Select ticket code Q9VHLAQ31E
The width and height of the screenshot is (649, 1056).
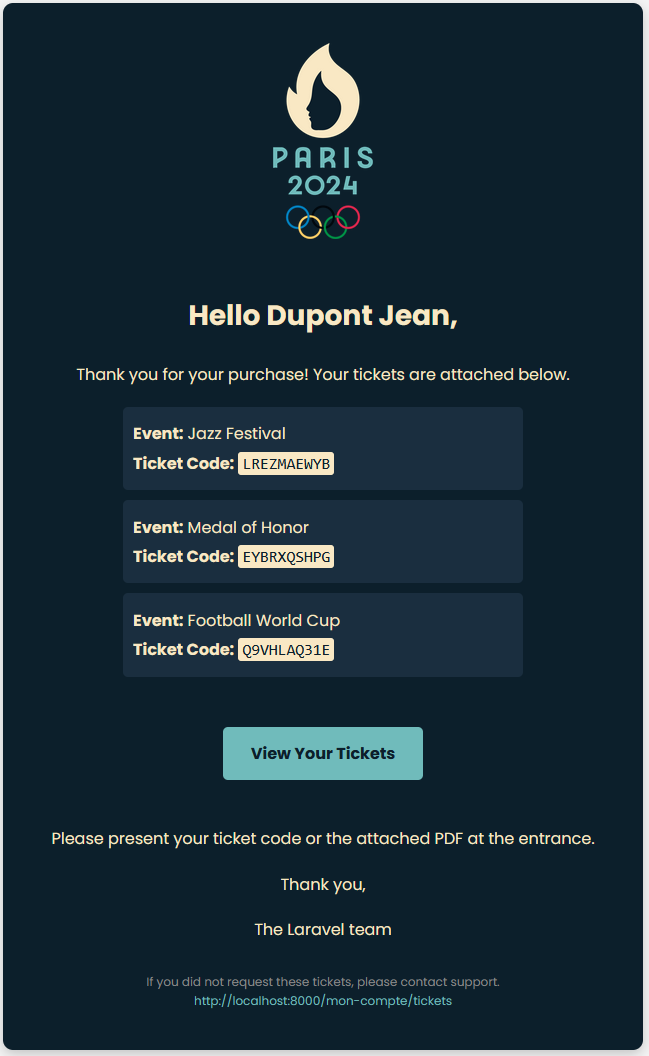tap(286, 649)
